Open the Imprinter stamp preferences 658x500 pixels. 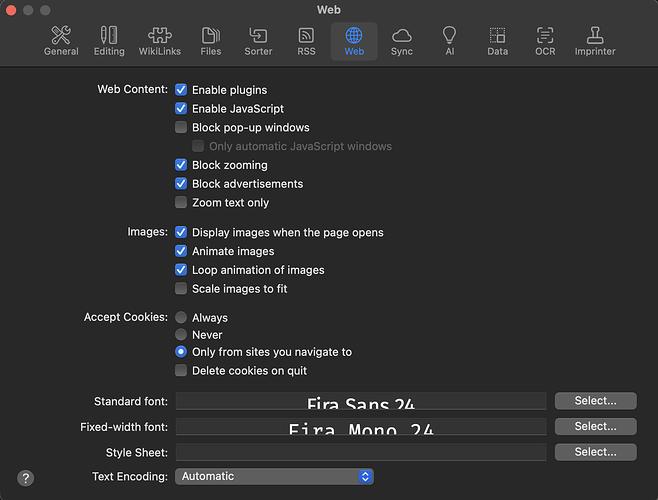click(x=595, y=41)
